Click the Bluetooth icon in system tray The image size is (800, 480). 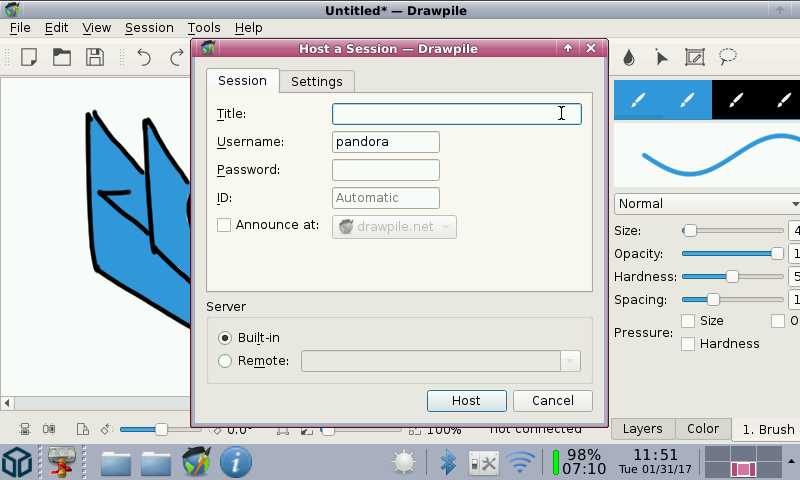448,462
